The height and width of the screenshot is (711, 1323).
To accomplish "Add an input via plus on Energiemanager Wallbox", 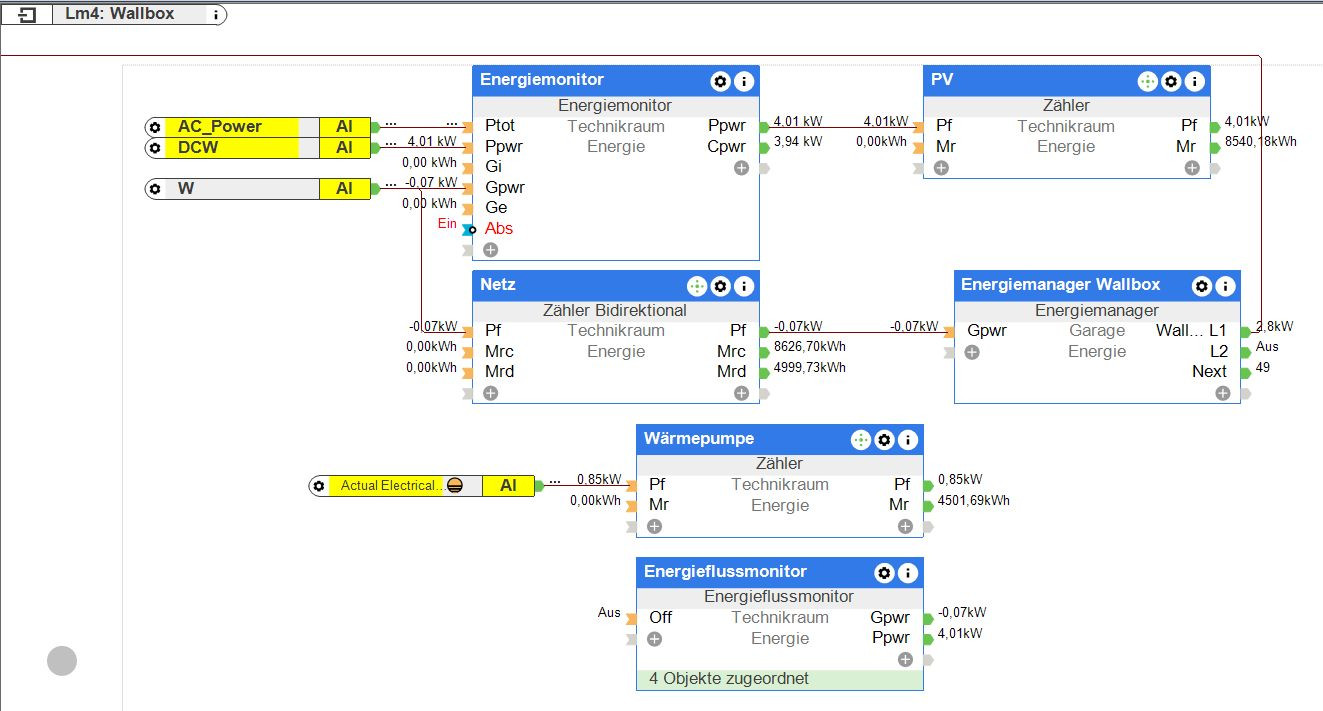I will pos(972,352).
